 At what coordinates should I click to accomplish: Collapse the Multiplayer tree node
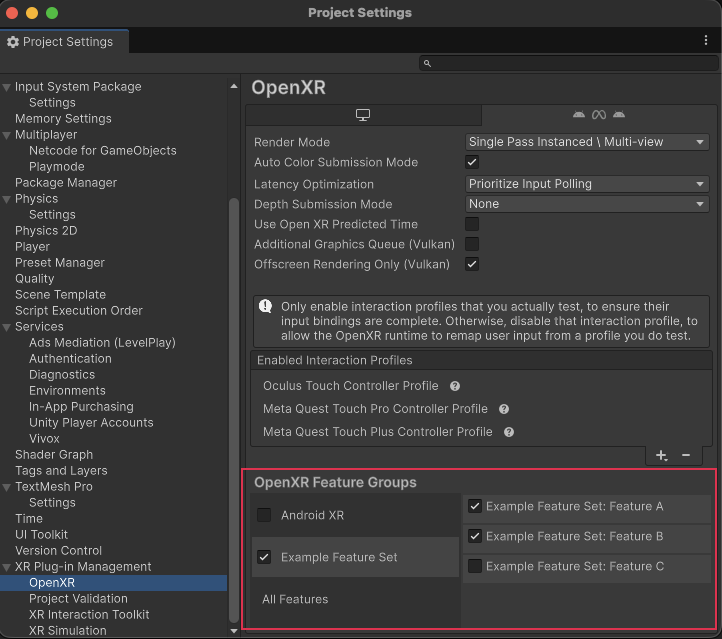[x=6, y=135]
